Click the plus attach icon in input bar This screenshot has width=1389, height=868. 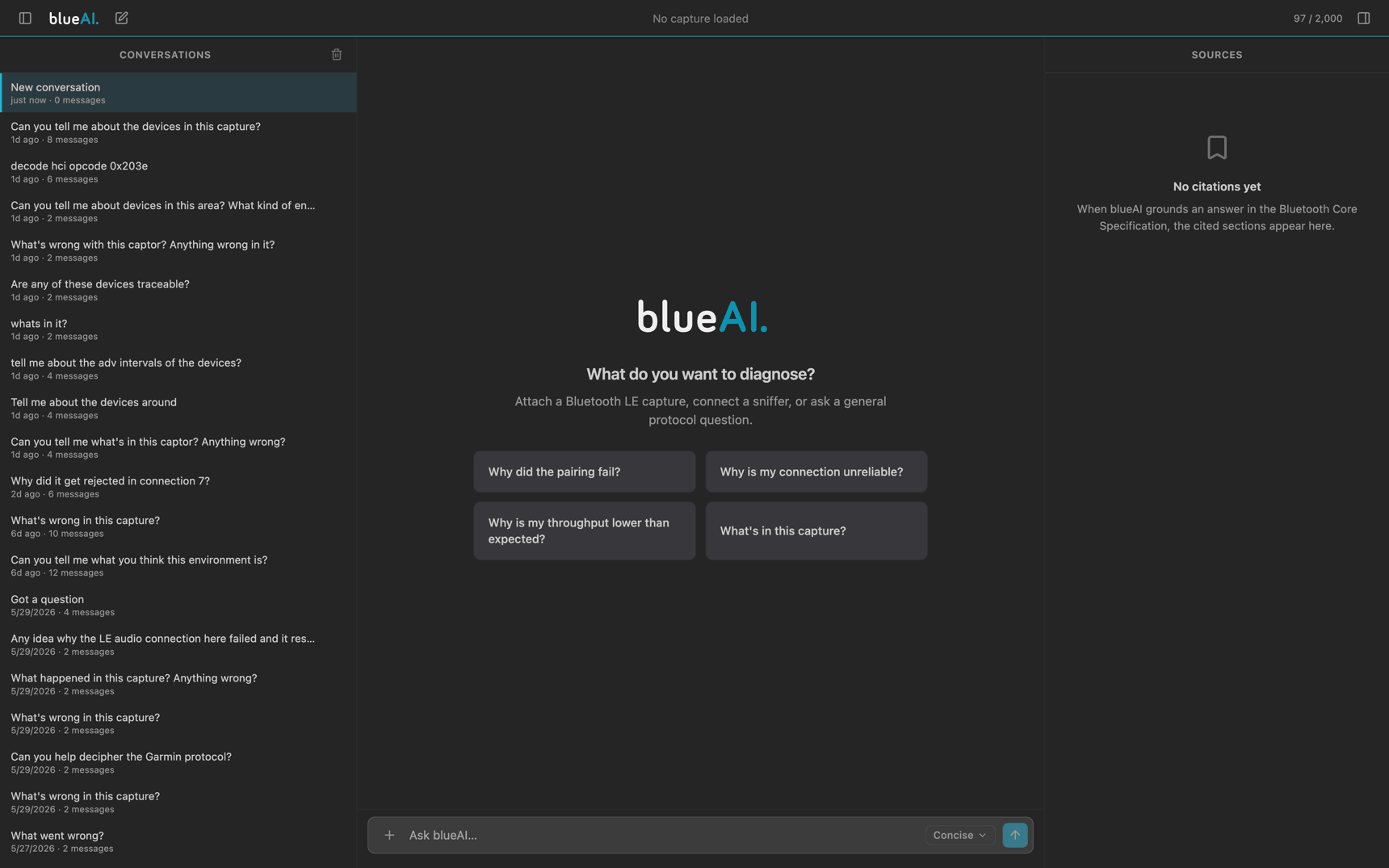389,835
